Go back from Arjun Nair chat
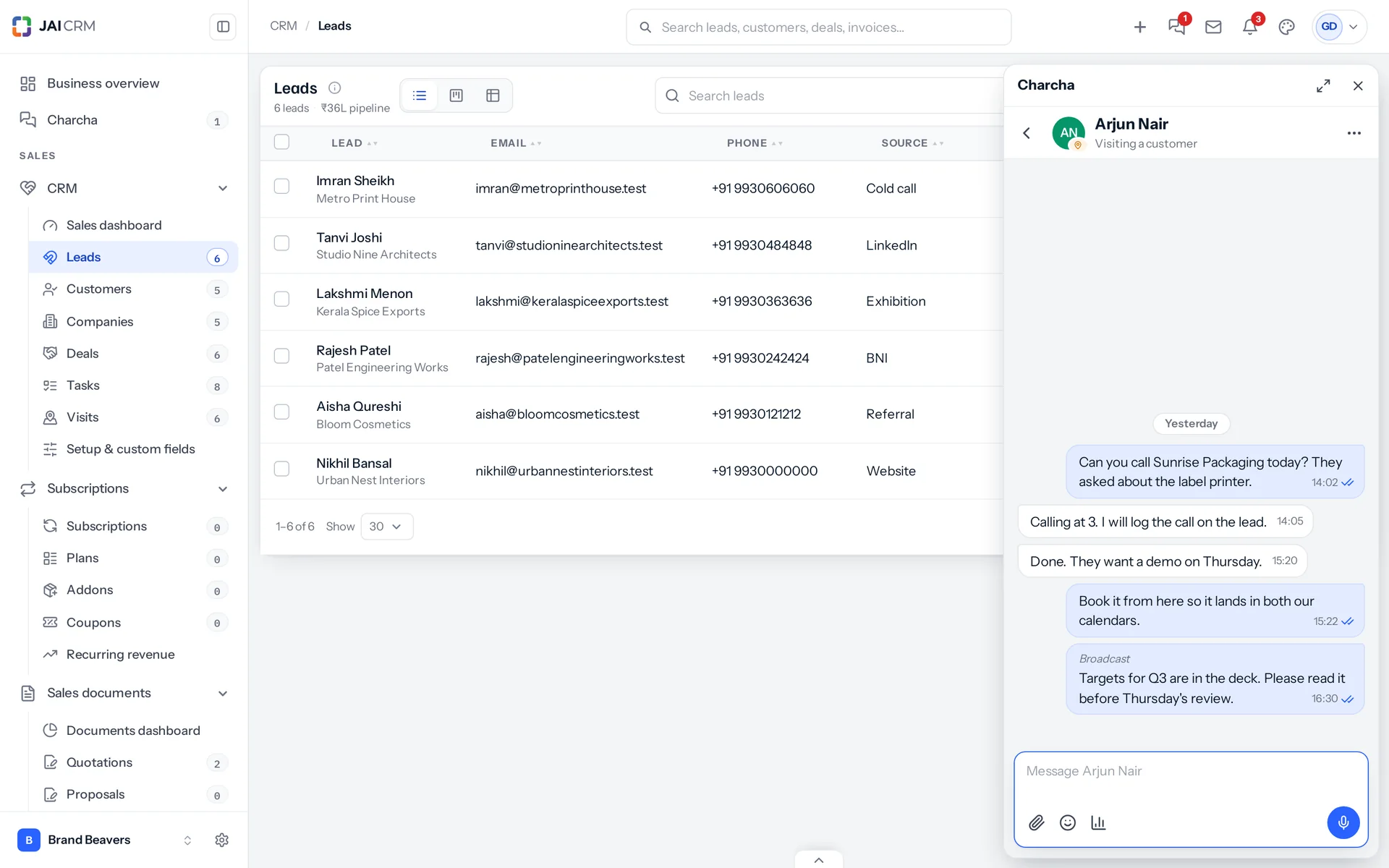1389x868 pixels. coord(1026,132)
